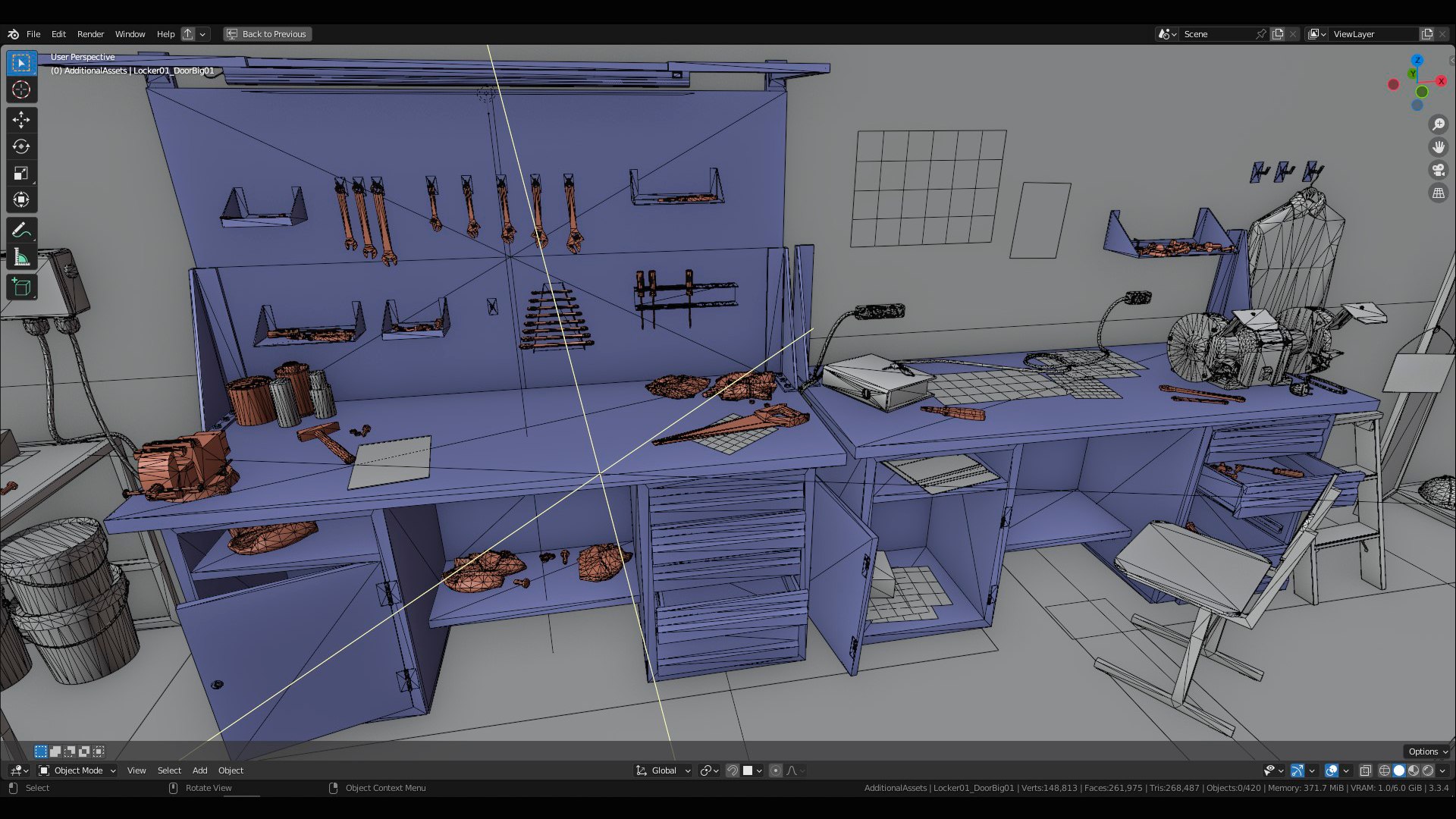
Task: Click the Z axis on navigation gizmo
Action: 1417,60
